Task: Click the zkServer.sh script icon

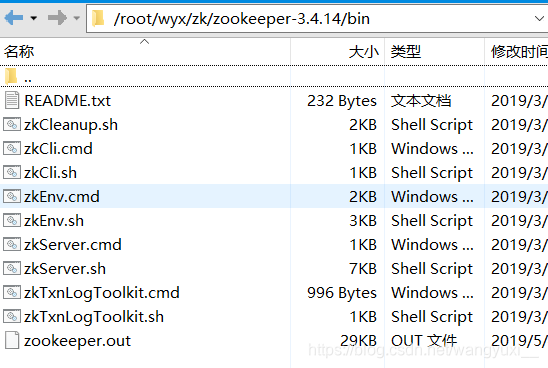Action: click(12, 268)
